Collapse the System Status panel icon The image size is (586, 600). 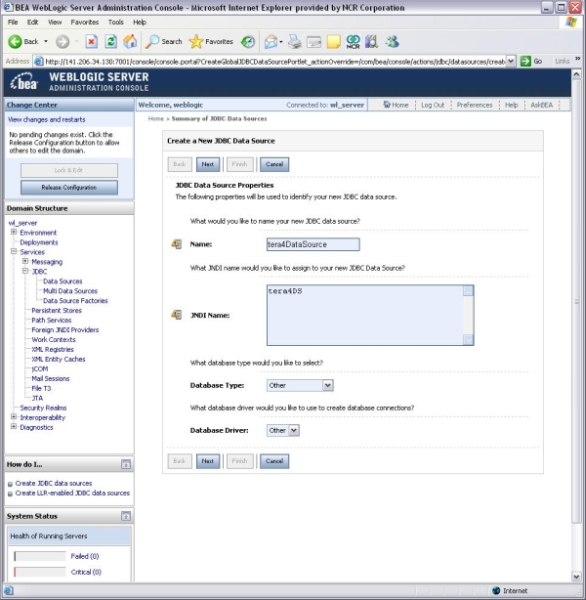pyautogui.click(x=126, y=516)
